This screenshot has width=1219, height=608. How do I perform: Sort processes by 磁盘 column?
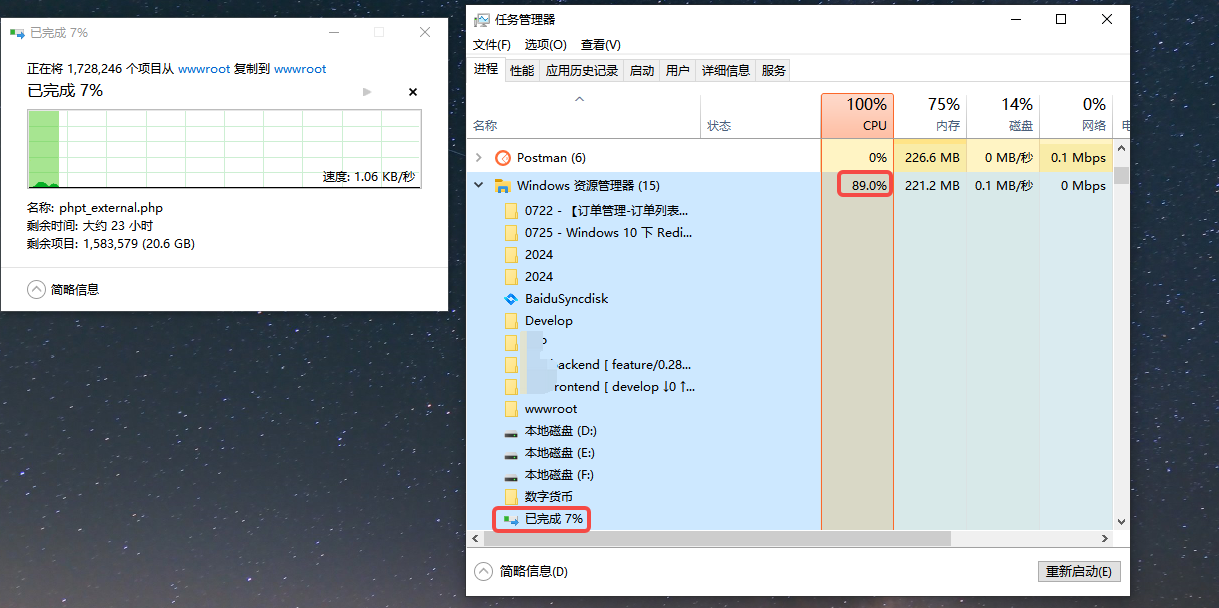(1002, 116)
